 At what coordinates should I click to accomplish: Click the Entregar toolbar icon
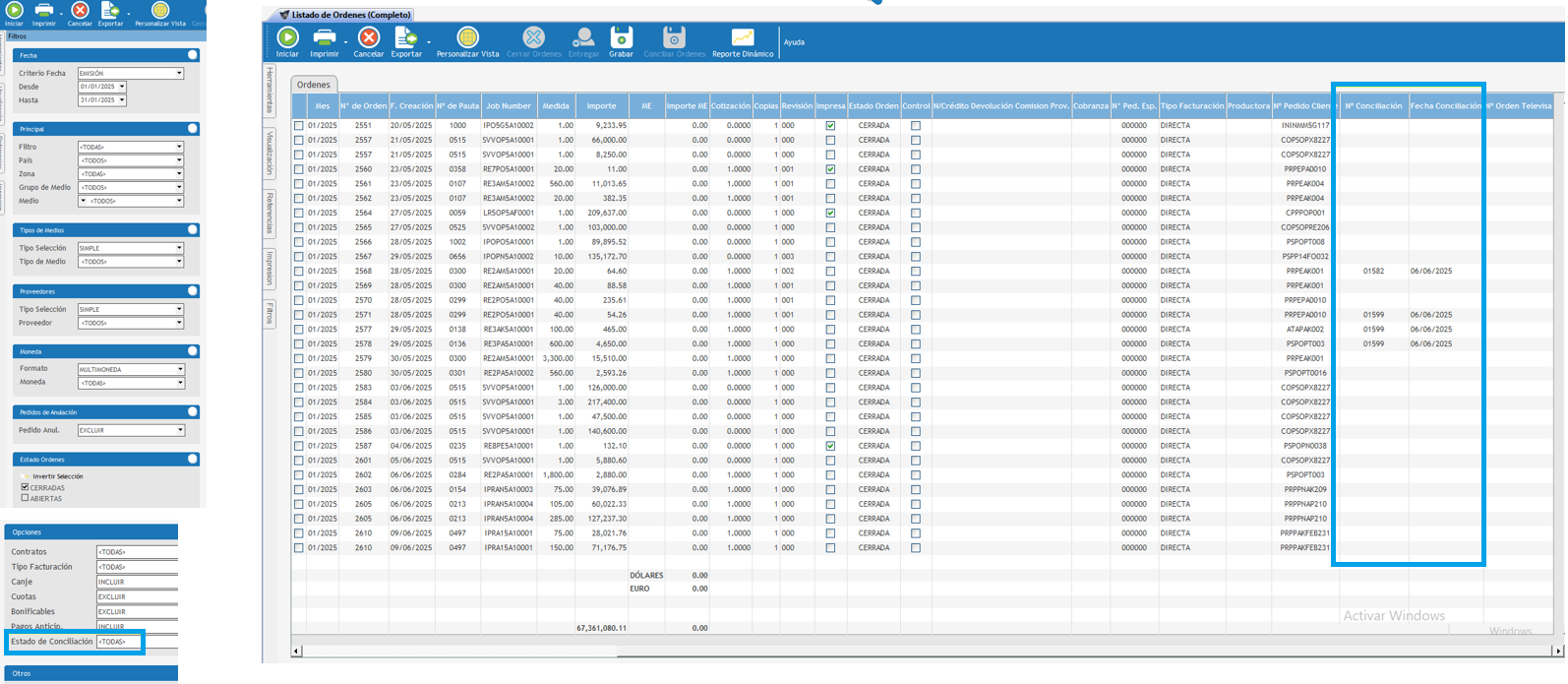[x=583, y=41]
